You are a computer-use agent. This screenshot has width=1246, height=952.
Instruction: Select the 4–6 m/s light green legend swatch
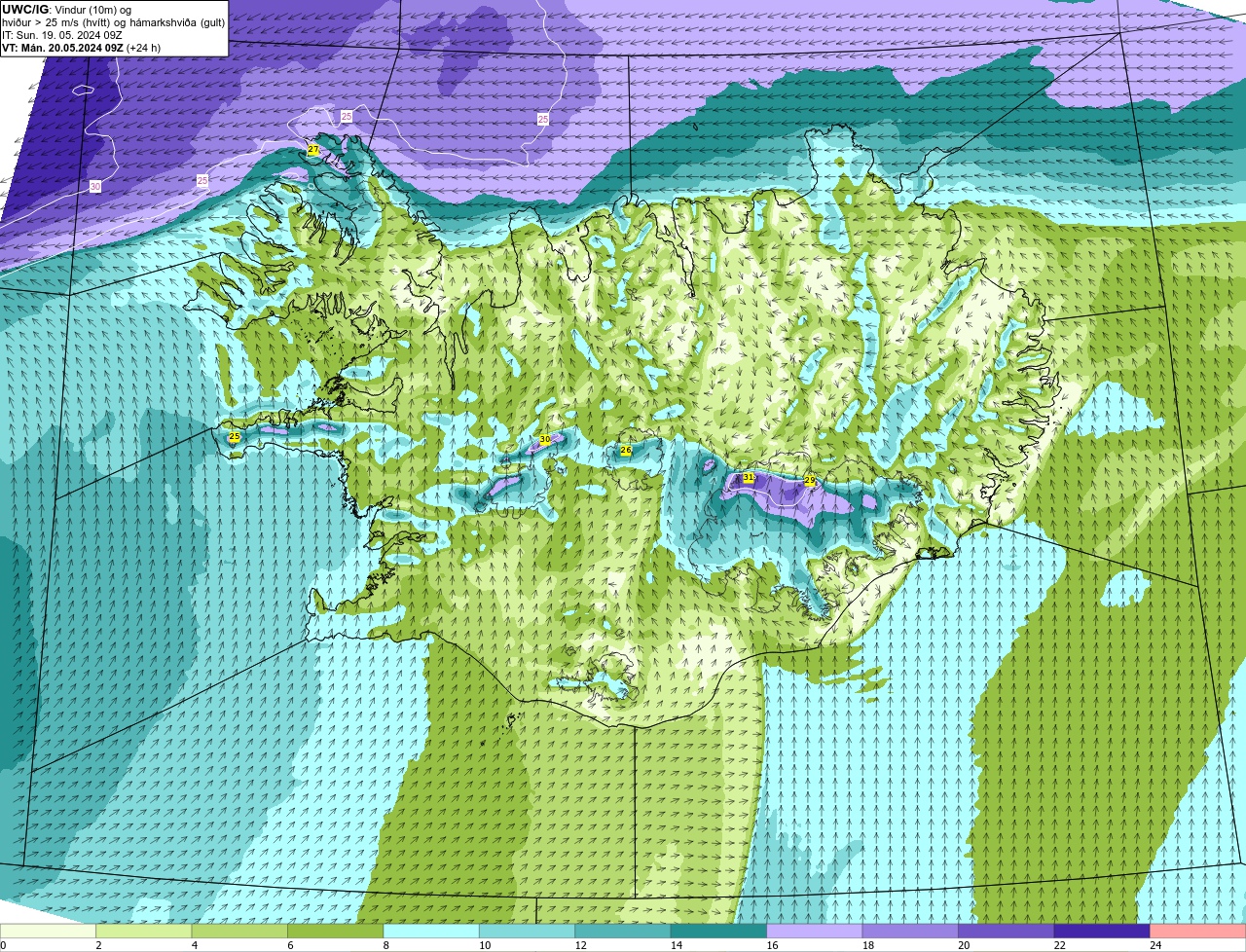(240, 931)
